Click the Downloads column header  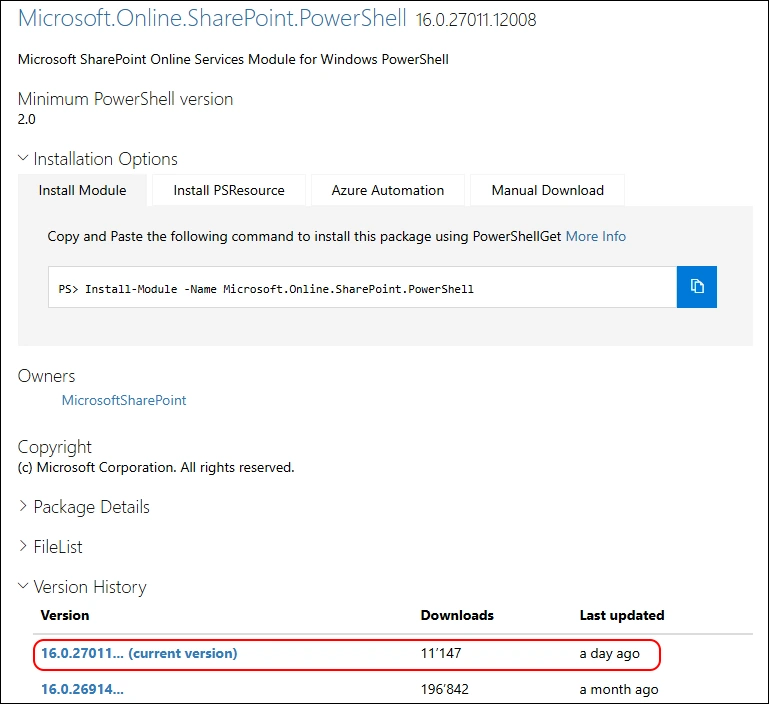point(457,615)
